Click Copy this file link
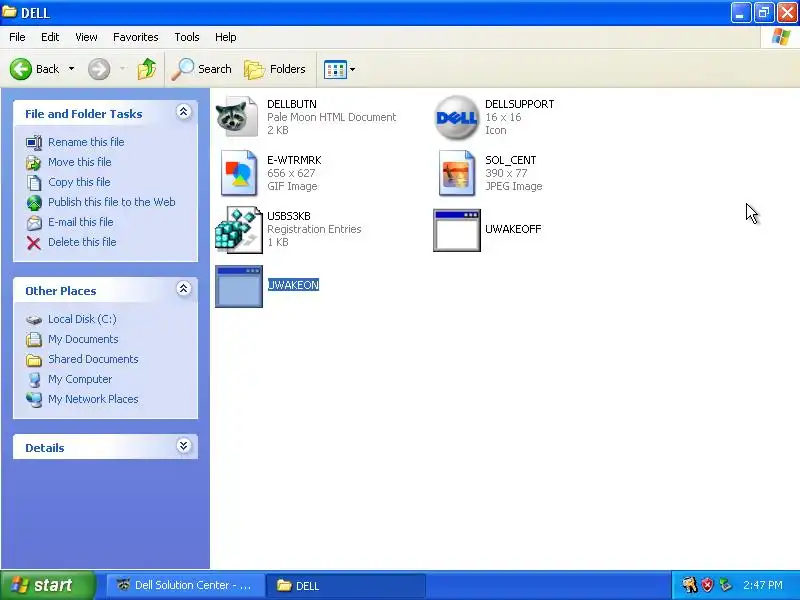Viewport: 800px width, 600px height. tap(79, 182)
